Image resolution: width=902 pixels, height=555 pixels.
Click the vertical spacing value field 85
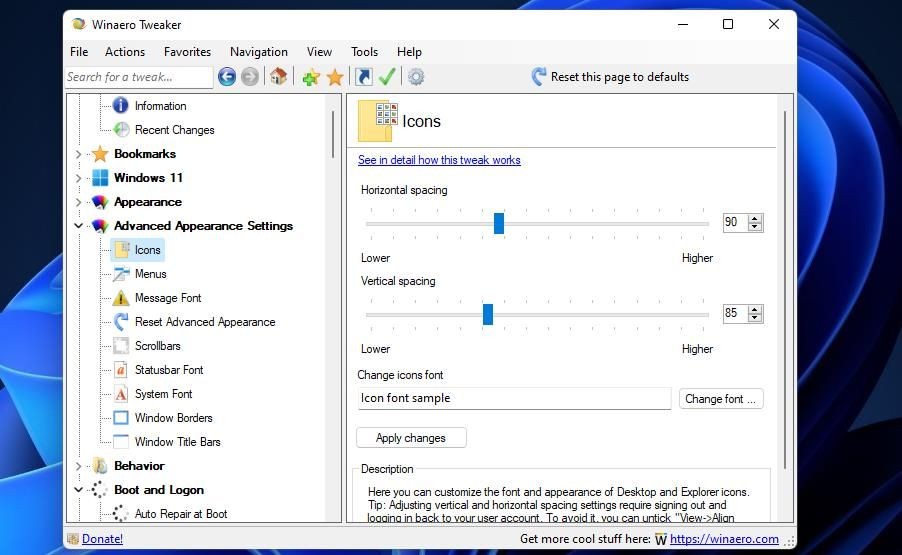click(x=735, y=313)
